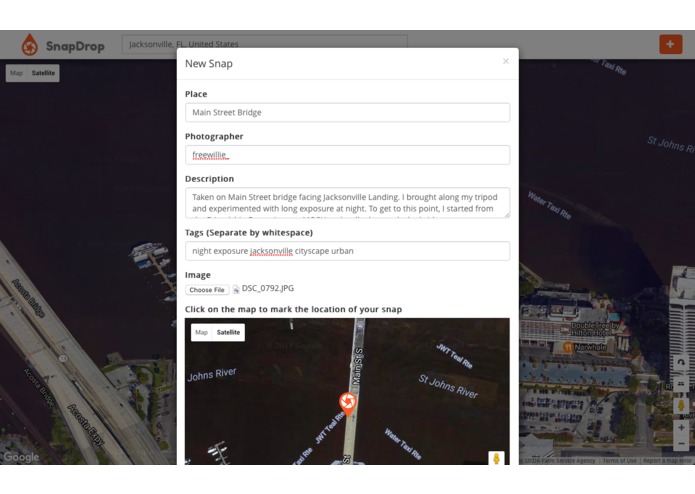Click the SnapDrop brand name text
The height and width of the screenshot is (494, 695).
(75, 46)
